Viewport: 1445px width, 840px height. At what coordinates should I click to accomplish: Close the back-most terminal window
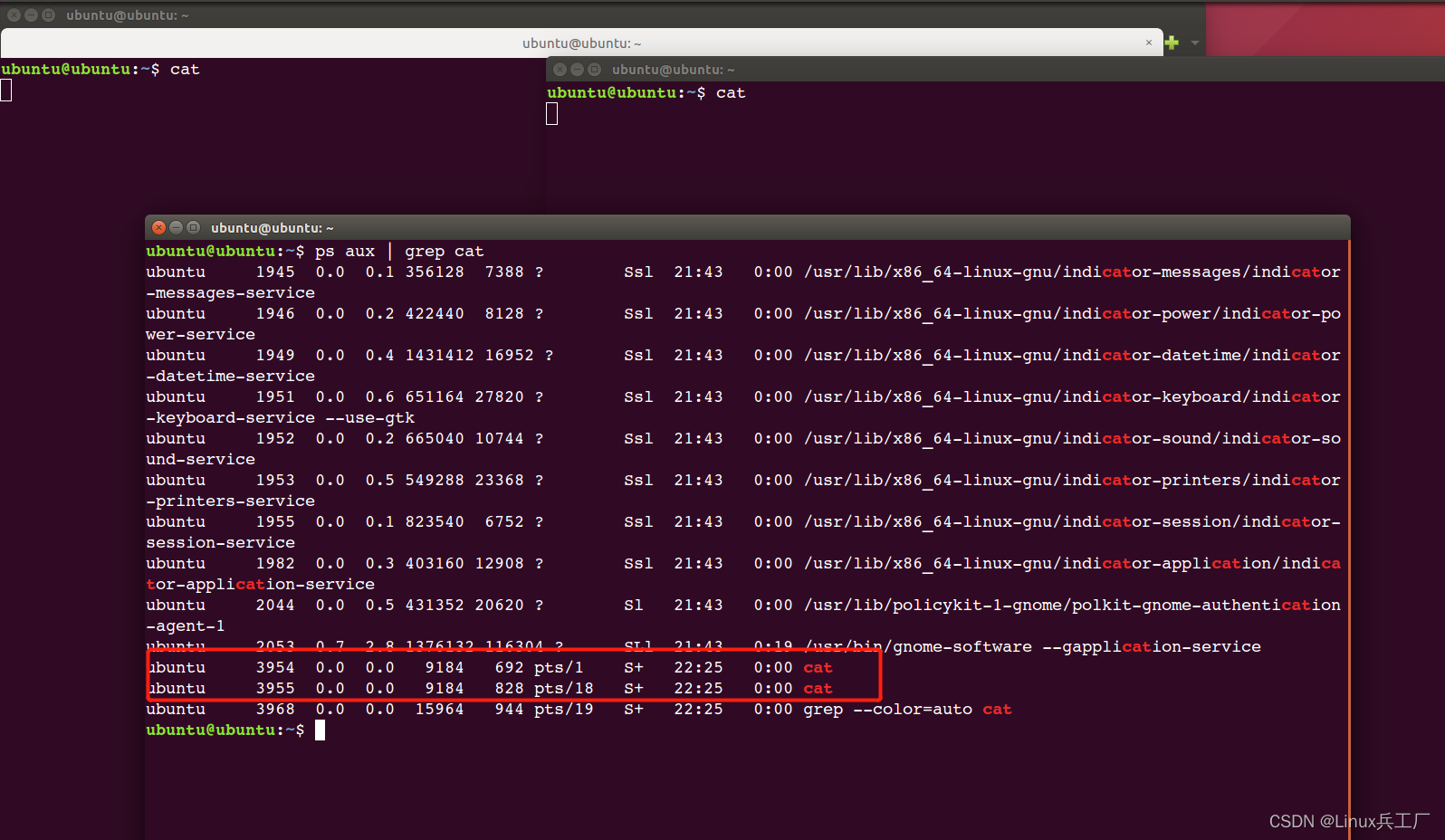coord(14,15)
